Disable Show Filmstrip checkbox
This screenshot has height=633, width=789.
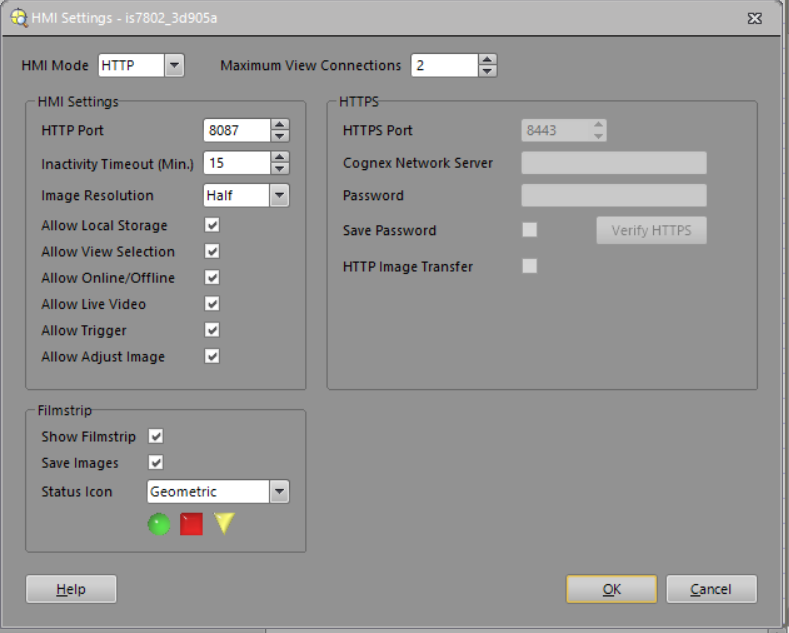click(x=156, y=436)
